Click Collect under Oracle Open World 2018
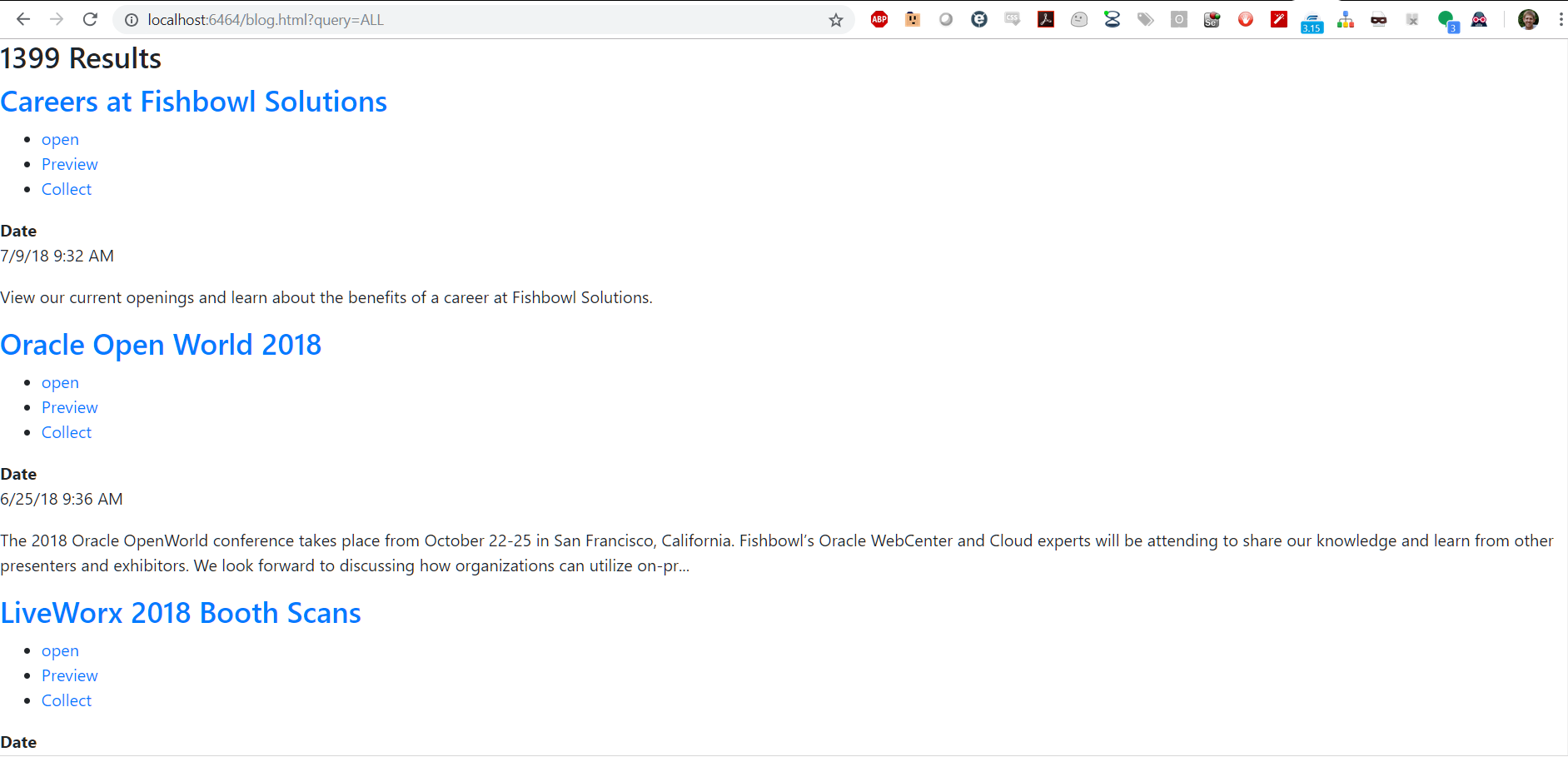The width and height of the screenshot is (1568, 757). click(x=67, y=432)
